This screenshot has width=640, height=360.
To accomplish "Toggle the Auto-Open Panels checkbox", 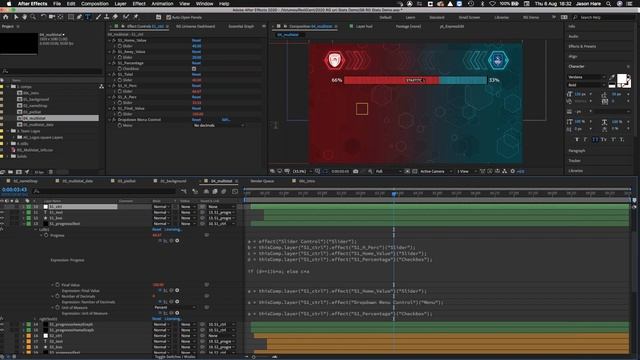I will [x=169, y=18].
